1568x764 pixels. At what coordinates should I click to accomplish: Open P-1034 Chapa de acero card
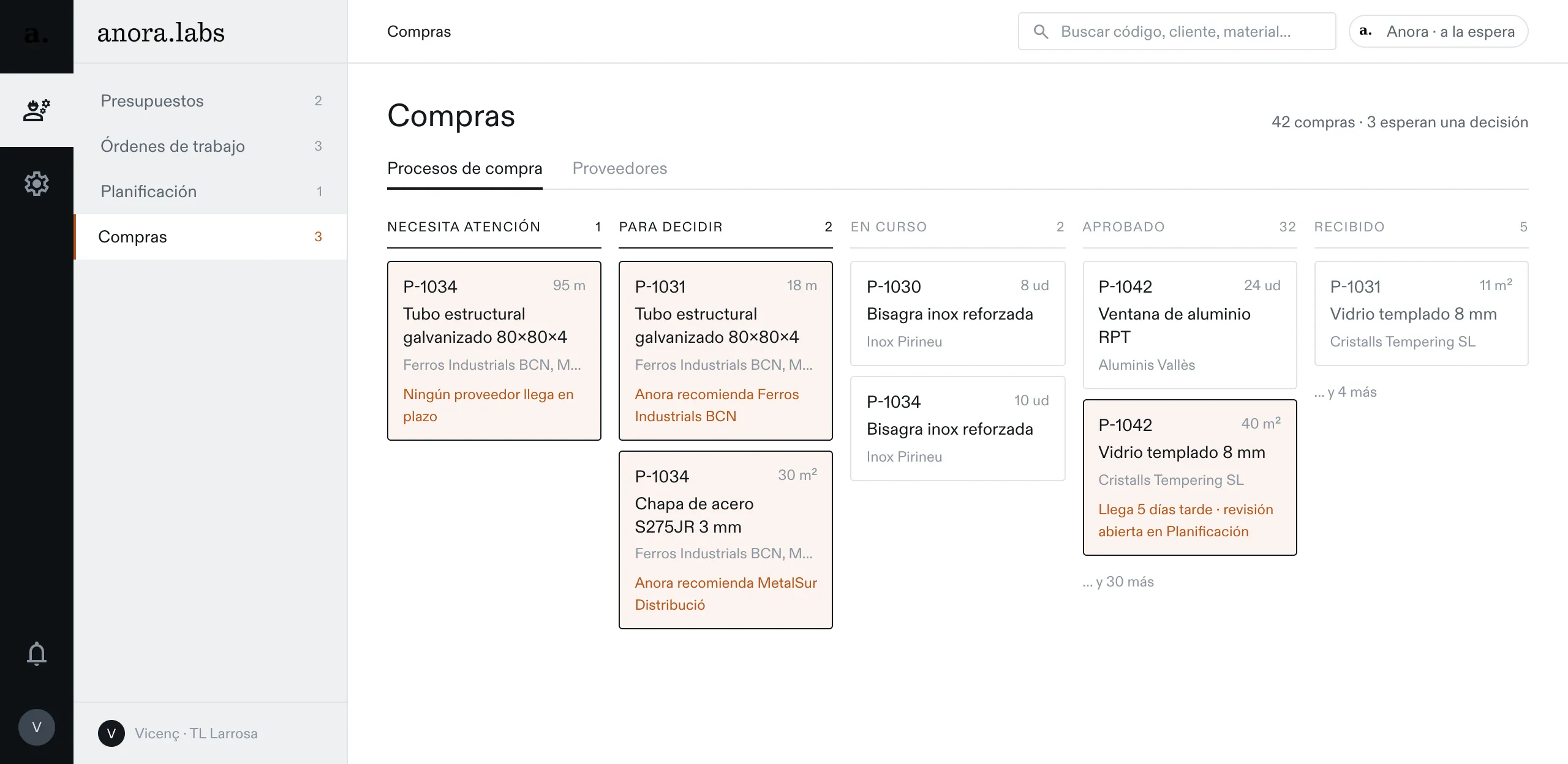pos(725,540)
